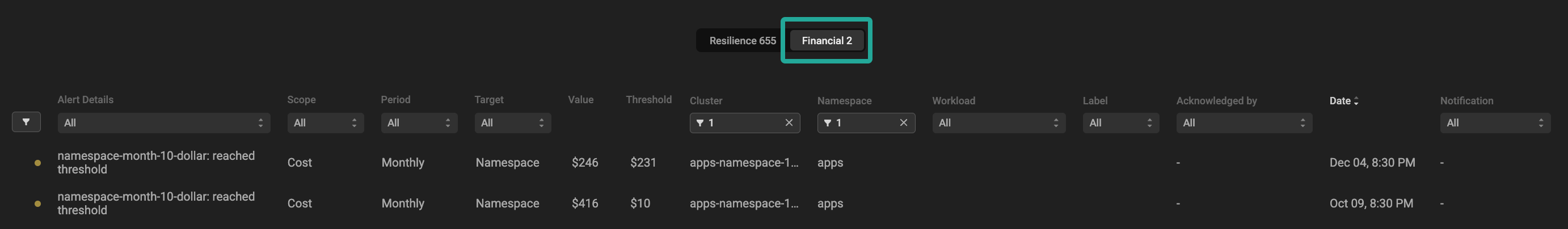Expand the Period filter dropdown

point(419,122)
